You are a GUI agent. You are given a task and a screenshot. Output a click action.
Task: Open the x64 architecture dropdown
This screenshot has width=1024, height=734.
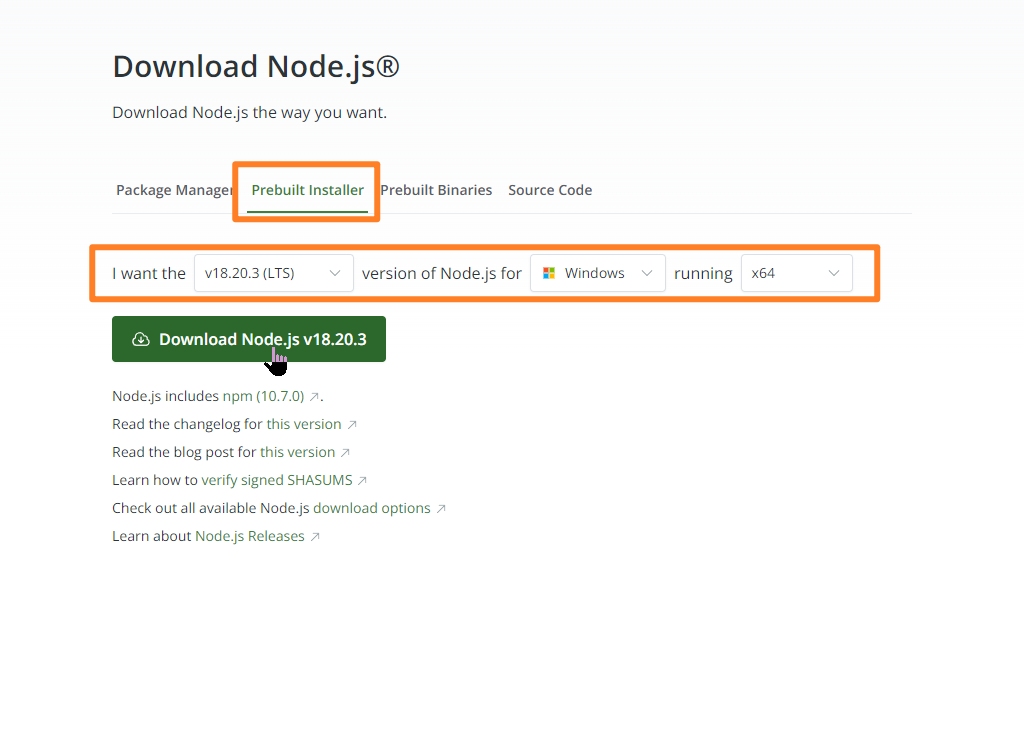click(796, 273)
